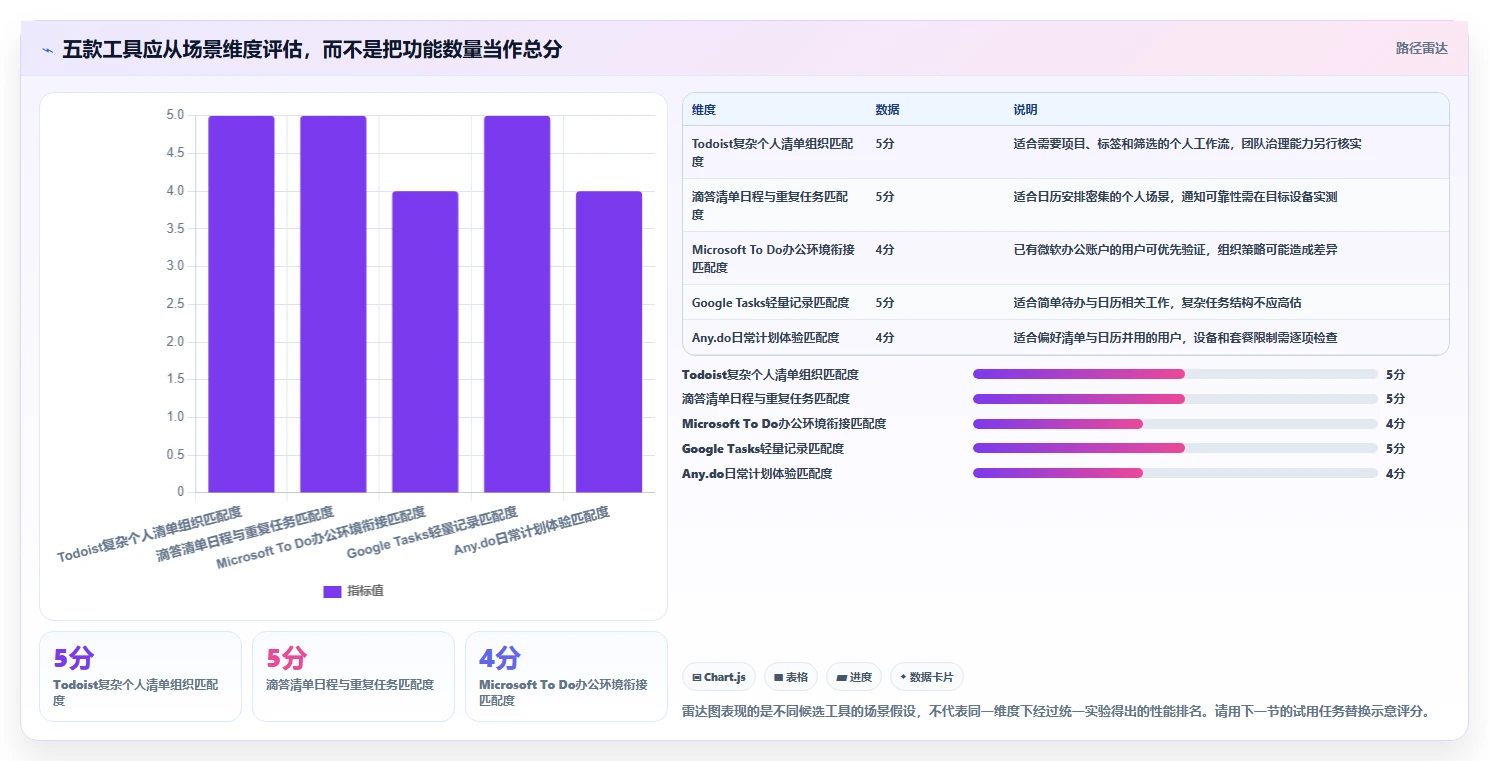This screenshot has width=1489, height=761.
Task: Click the Google Tasks chart bar
Action: pyautogui.click(x=517, y=304)
